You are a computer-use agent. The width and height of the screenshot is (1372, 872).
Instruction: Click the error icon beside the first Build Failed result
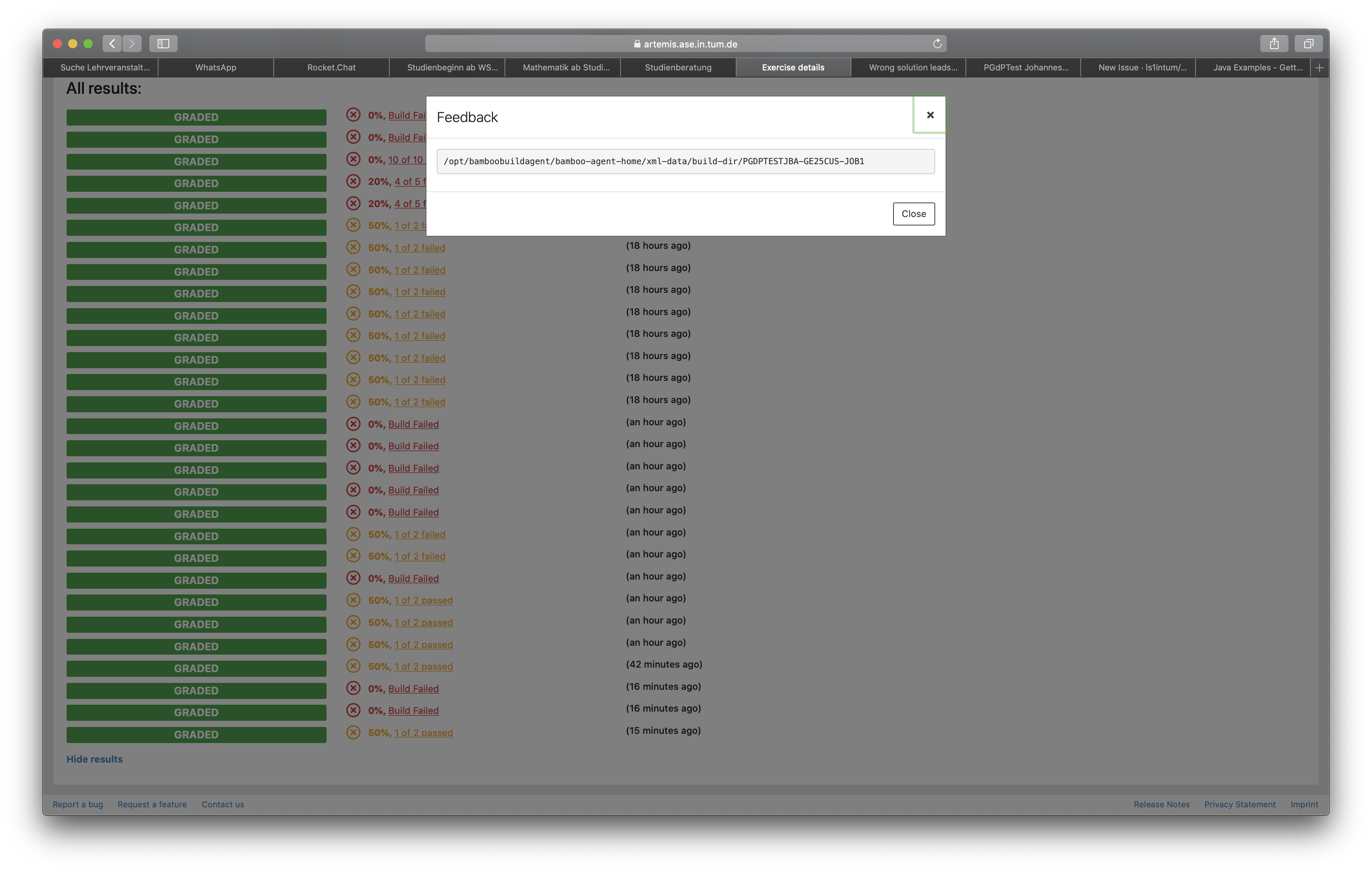click(353, 114)
